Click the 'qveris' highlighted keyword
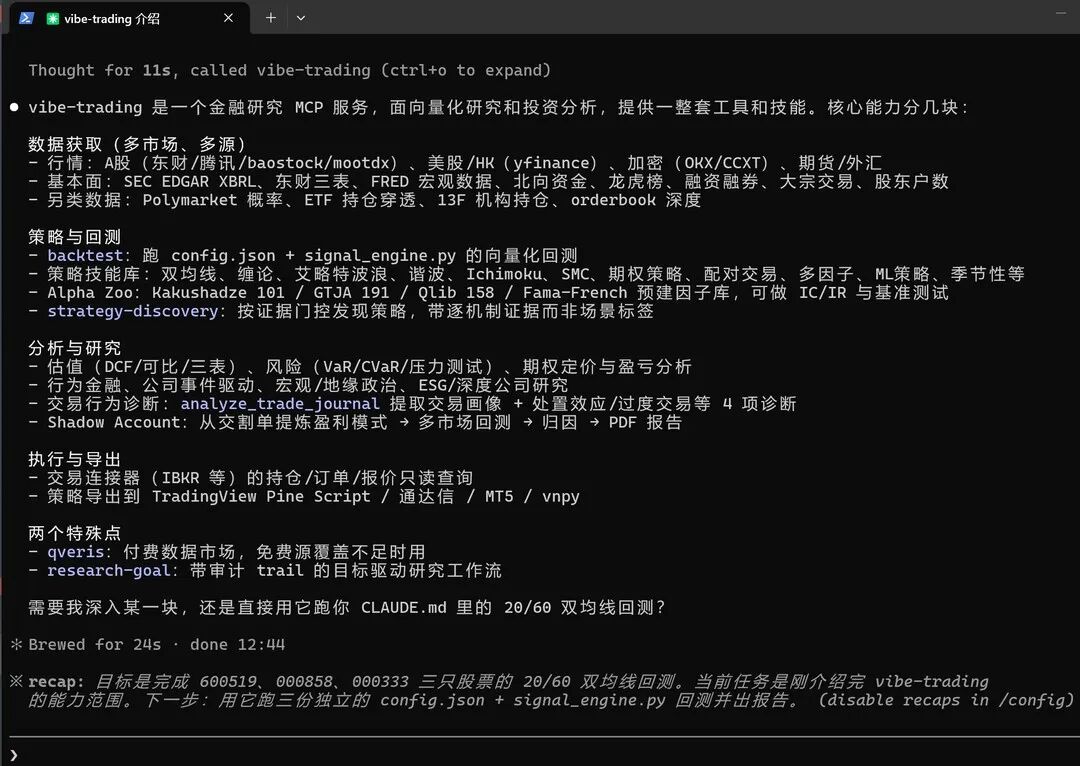 click(x=75, y=552)
